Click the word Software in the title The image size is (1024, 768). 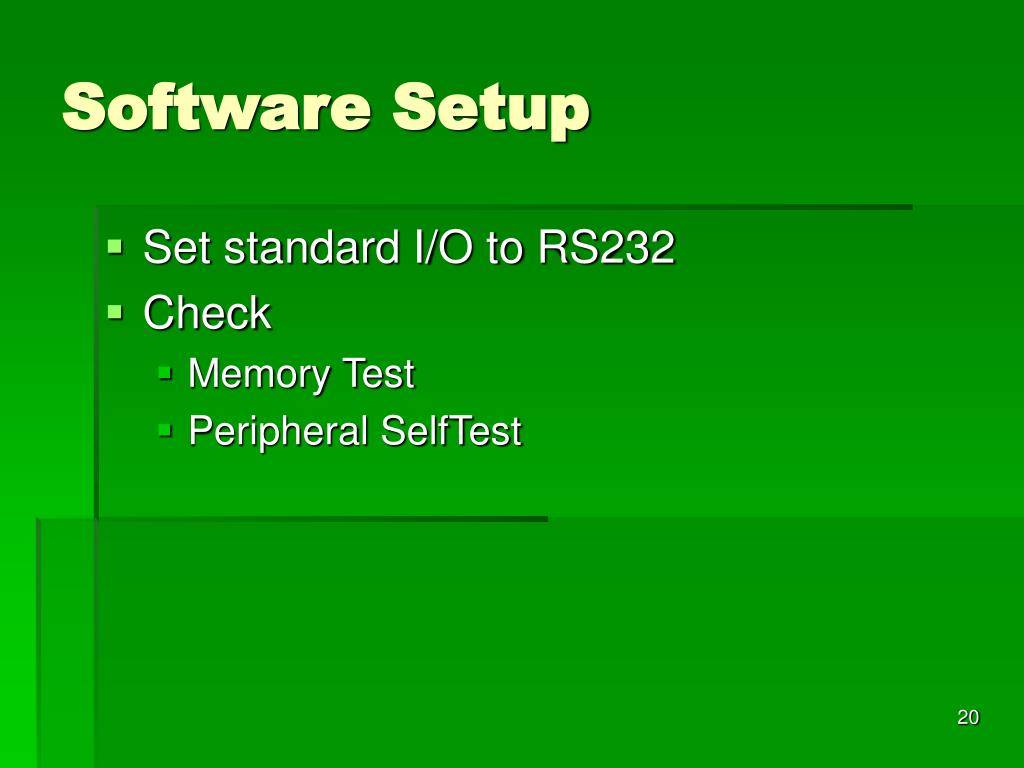[217, 106]
